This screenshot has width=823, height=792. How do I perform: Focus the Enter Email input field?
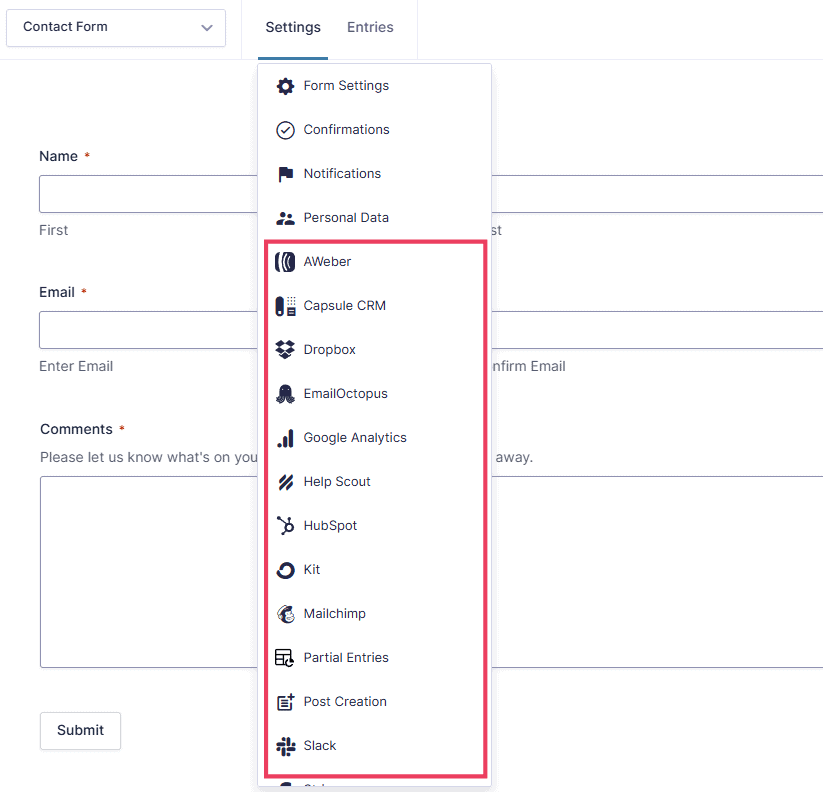pos(149,330)
